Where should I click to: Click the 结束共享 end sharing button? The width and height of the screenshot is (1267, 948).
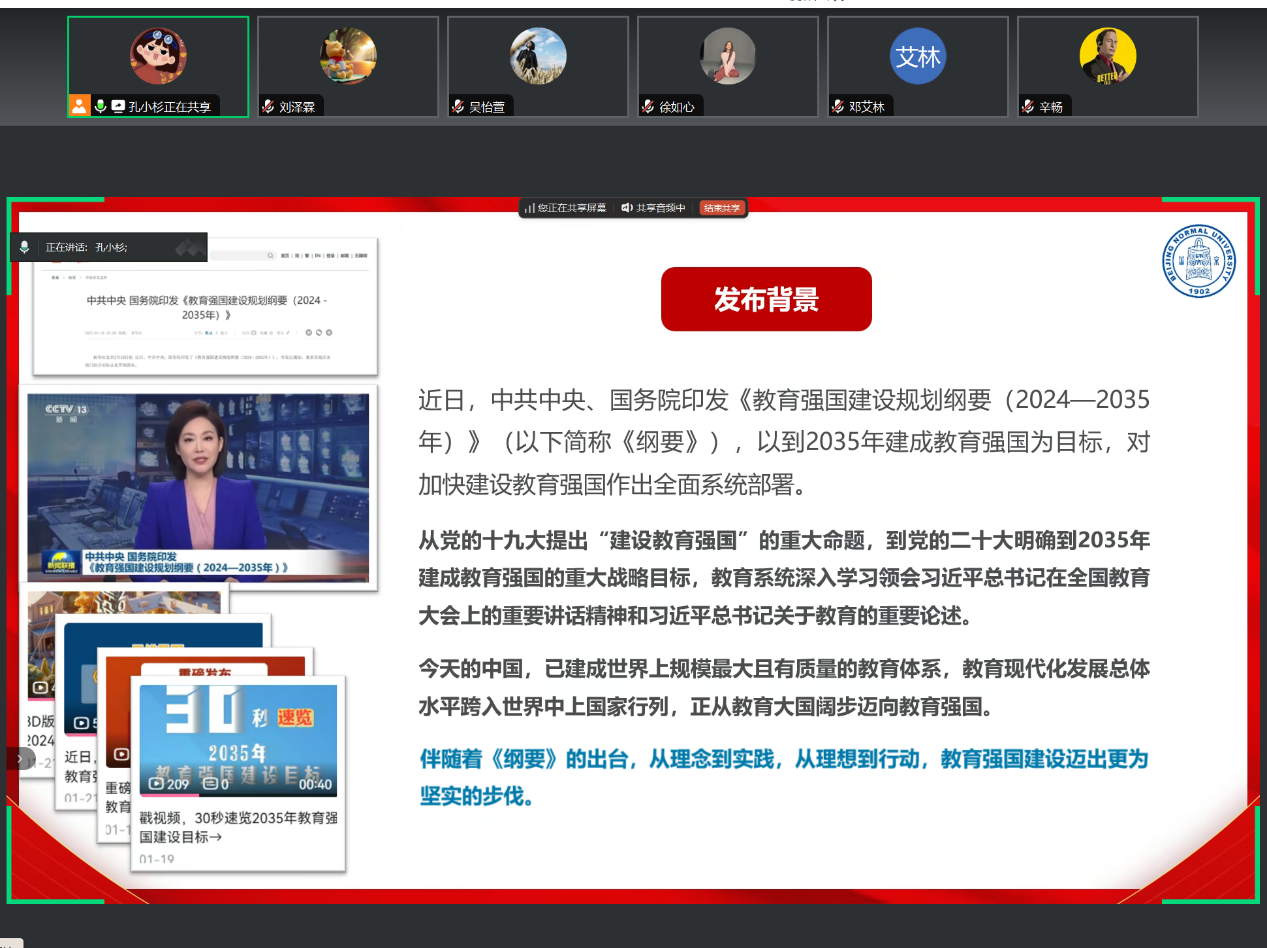[722, 208]
